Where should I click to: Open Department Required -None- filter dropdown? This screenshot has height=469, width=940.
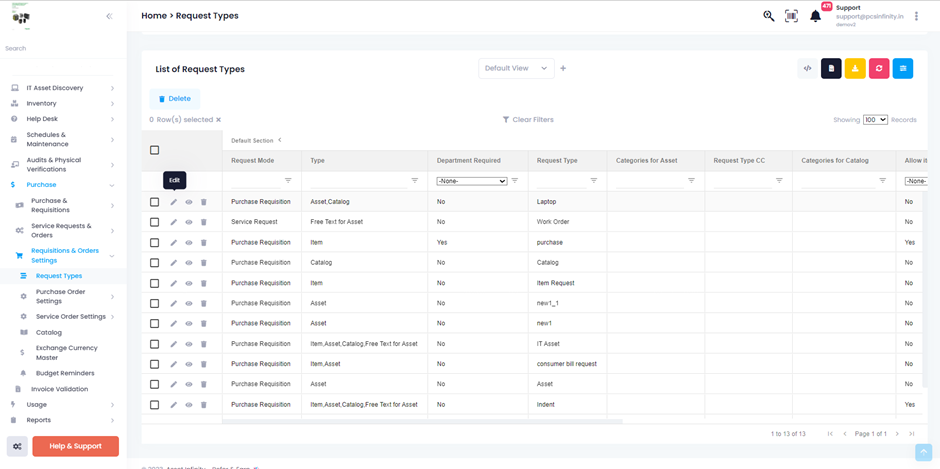pos(472,181)
